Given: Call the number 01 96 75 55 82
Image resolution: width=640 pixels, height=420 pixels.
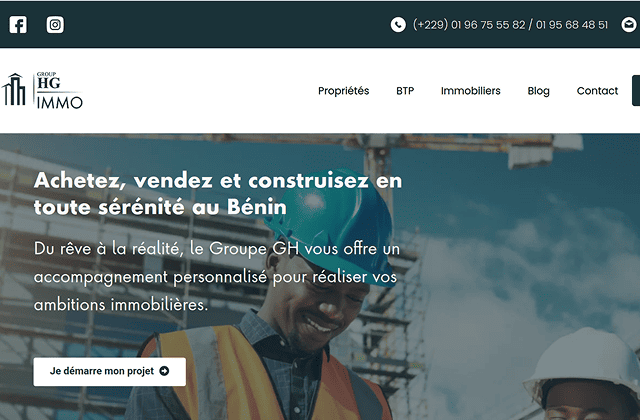Looking at the screenshot, I should (488, 25).
